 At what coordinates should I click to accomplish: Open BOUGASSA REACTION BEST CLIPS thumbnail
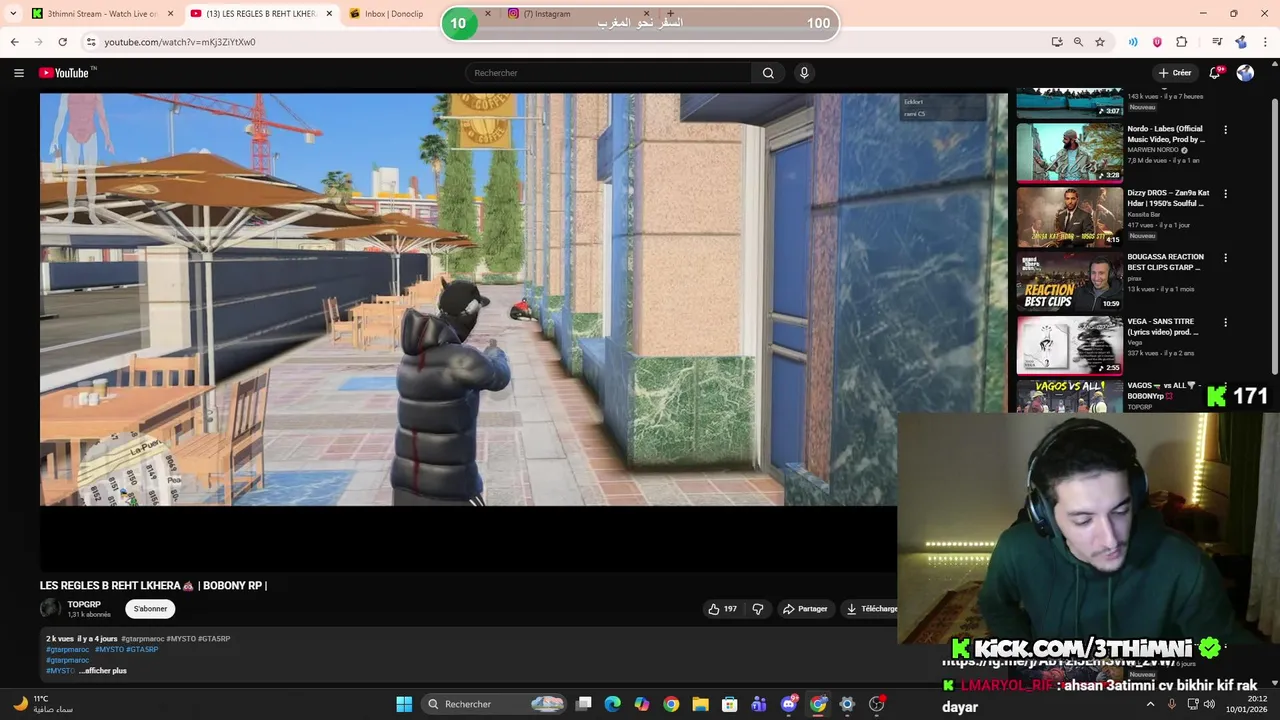[x=1070, y=281]
